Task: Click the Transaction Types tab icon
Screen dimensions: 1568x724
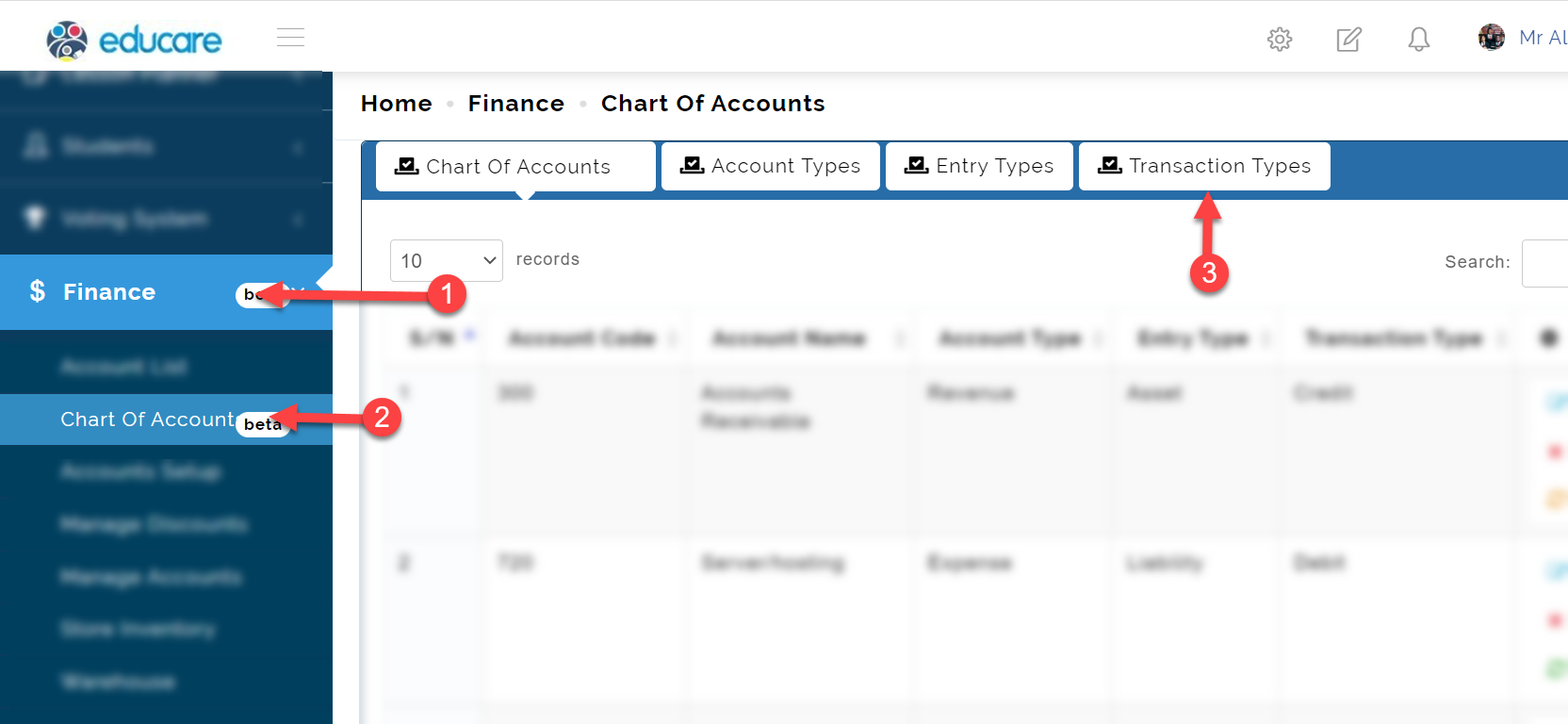Action: point(1110,165)
